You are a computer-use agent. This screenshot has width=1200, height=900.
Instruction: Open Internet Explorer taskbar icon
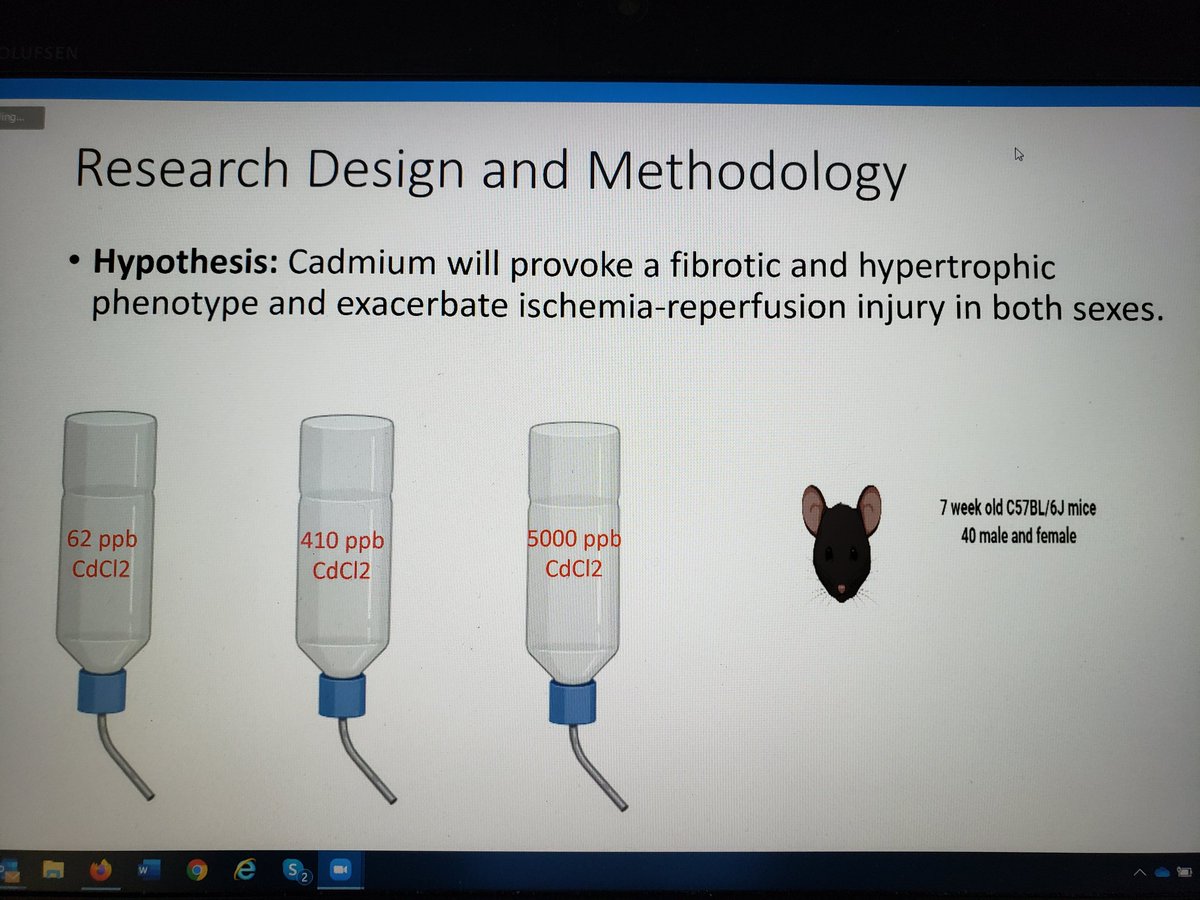tap(245, 869)
